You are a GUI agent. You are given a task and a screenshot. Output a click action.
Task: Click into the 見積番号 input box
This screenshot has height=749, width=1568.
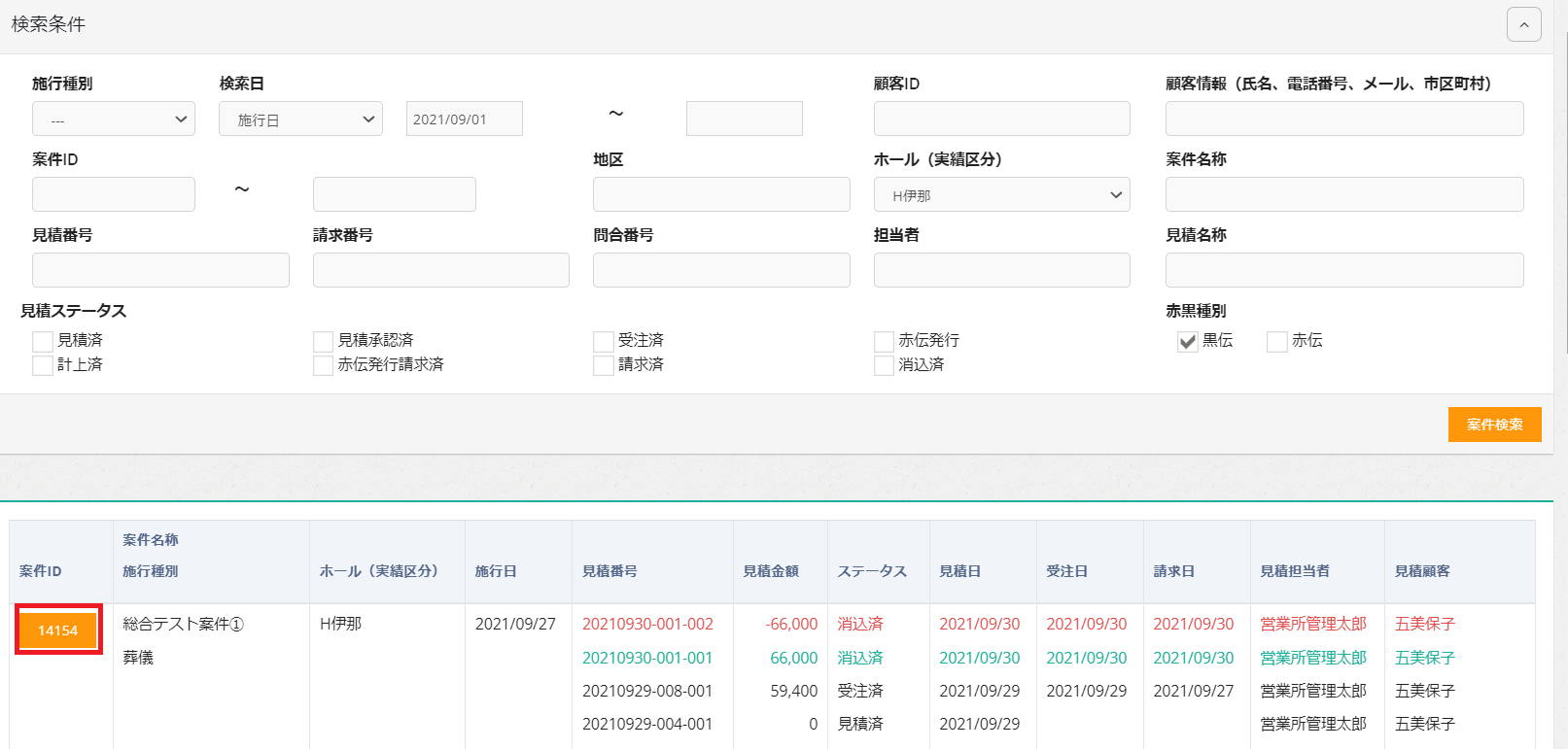tap(160, 270)
